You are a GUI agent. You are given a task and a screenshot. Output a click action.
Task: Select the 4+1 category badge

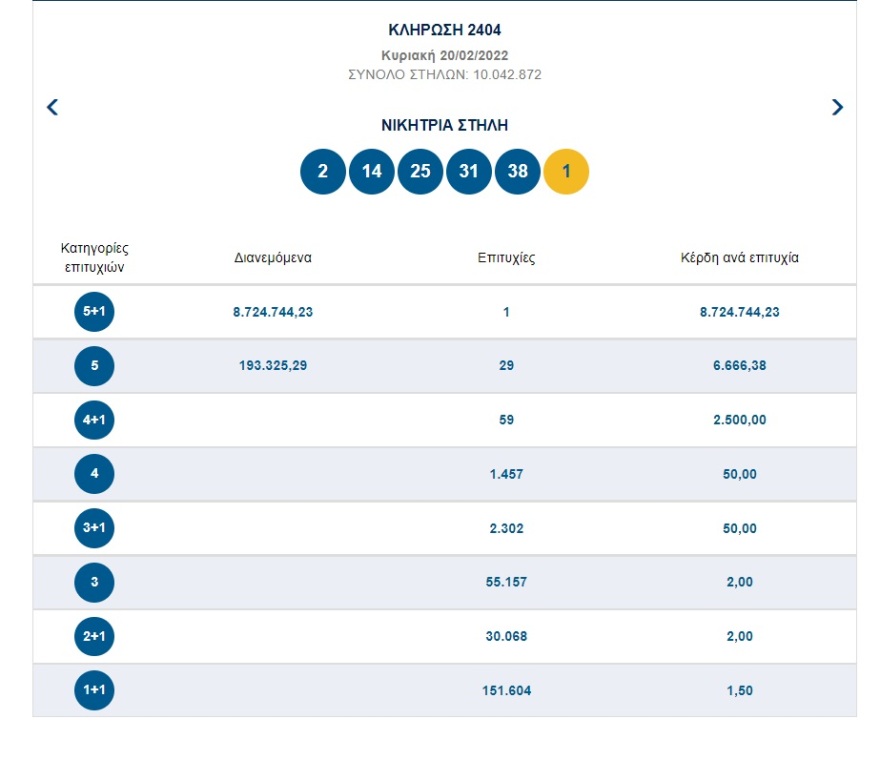pyautogui.click(x=95, y=420)
